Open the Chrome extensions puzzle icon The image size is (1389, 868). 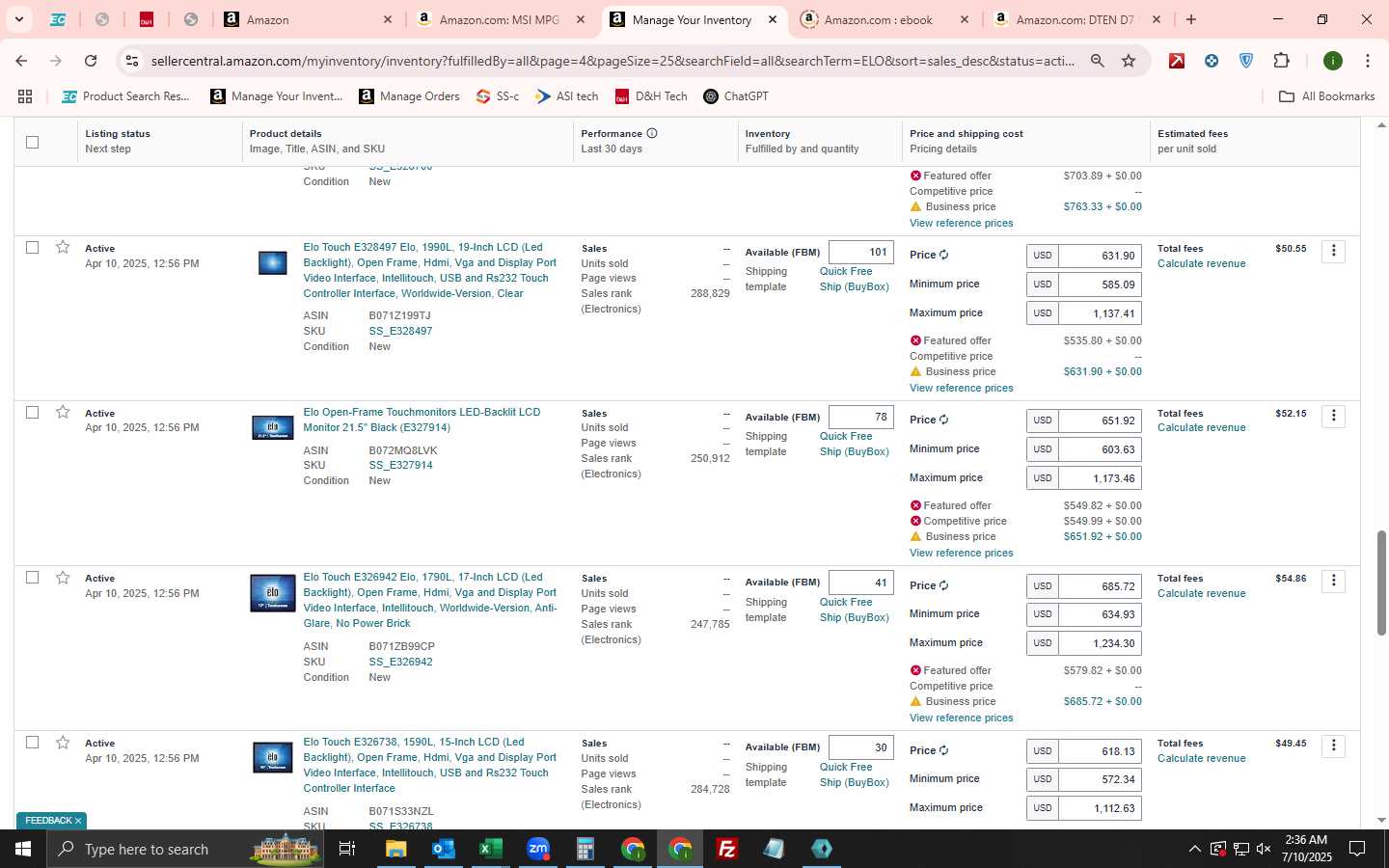(1281, 61)
